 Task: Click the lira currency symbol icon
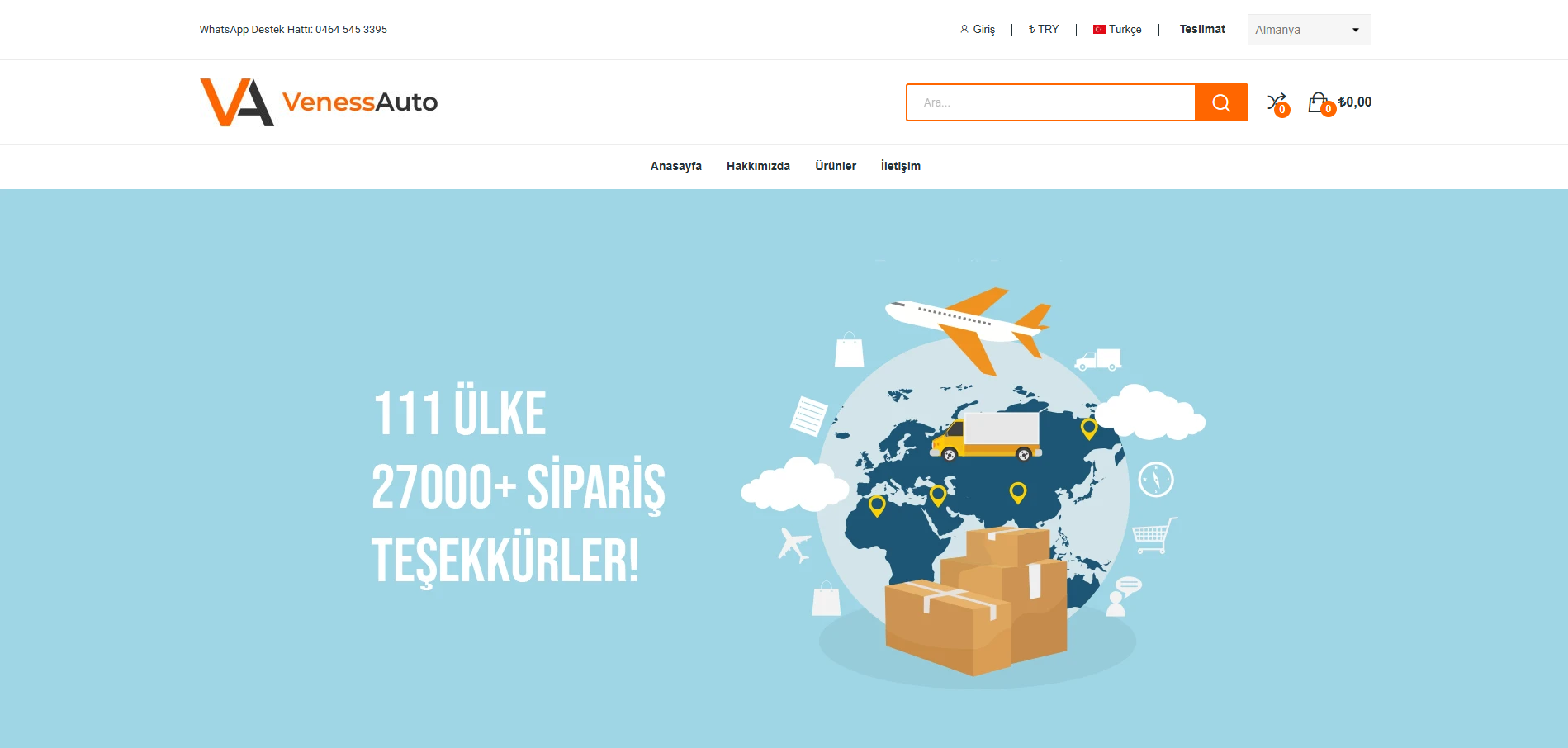tap(1031, 29)
